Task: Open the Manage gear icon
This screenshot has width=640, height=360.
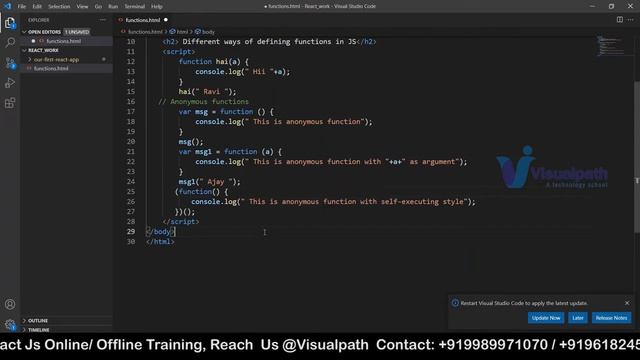Action: click(x=10, y=325)
